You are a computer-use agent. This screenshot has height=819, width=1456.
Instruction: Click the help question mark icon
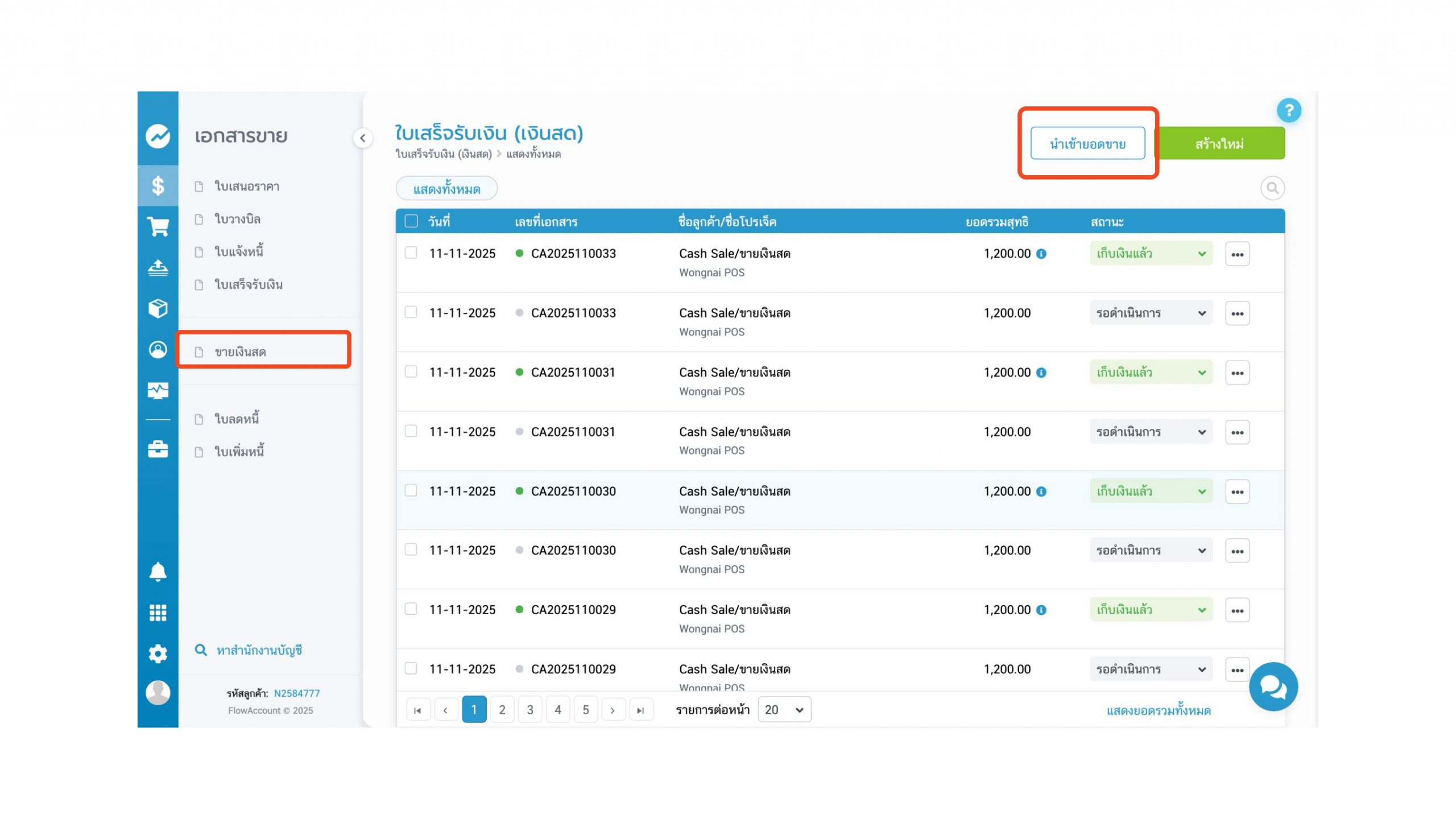click(x=1288, y=110)
